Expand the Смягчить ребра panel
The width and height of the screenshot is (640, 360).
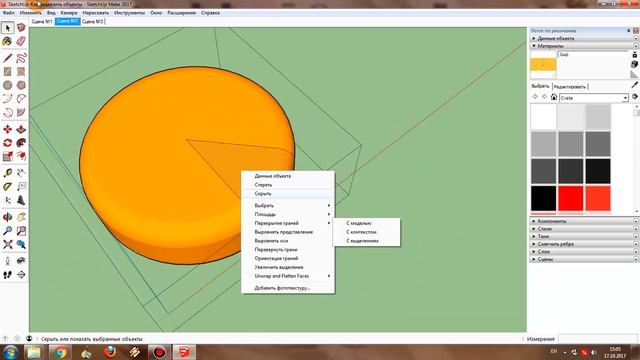point(583,244)
